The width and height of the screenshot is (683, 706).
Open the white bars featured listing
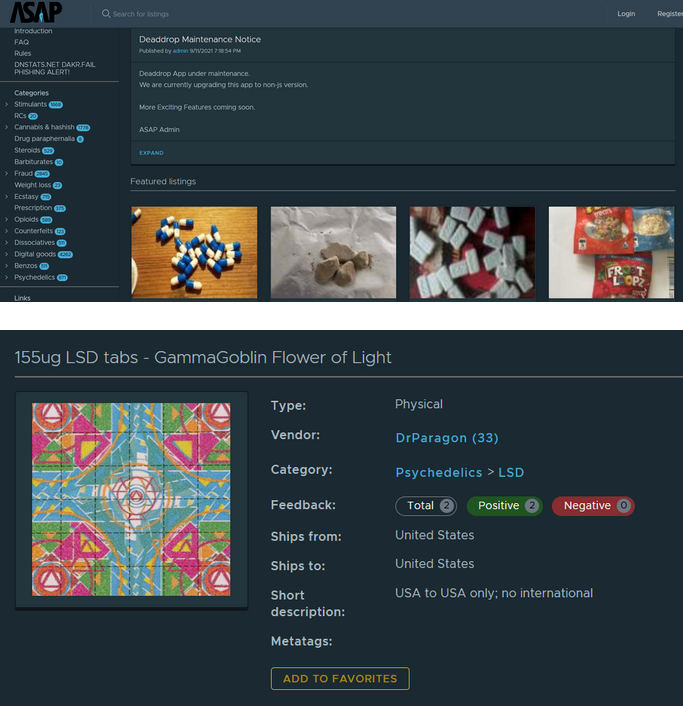(x=472, y=252)
